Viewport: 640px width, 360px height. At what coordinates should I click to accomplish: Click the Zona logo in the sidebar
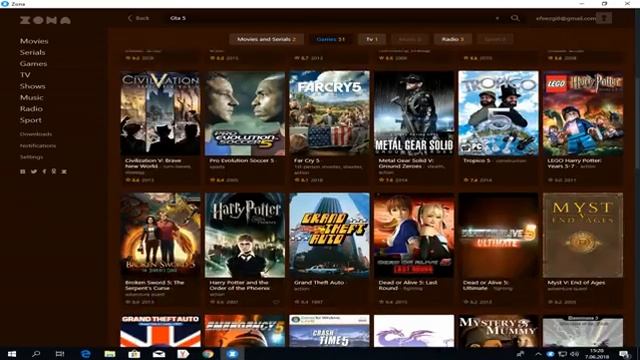(x=45, y=20)
